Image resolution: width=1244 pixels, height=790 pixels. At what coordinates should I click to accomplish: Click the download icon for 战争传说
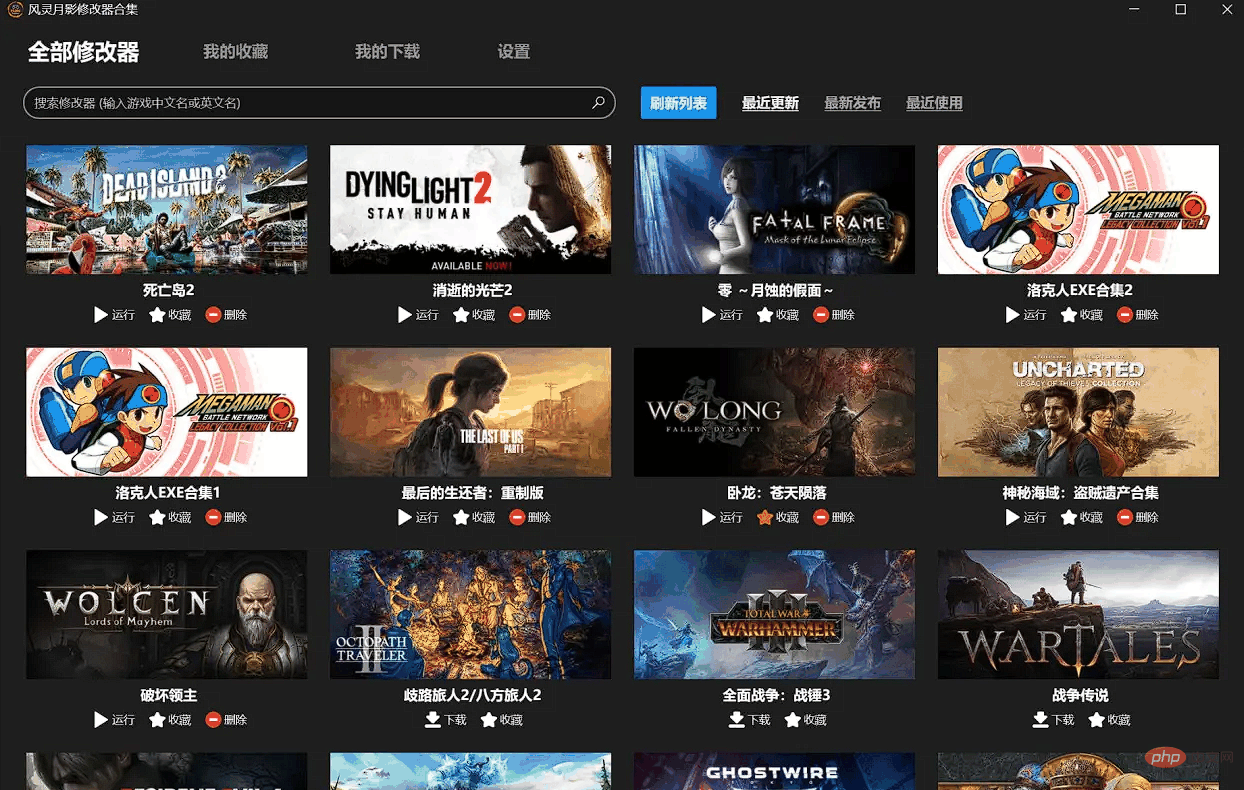[x=1041, y=720]
